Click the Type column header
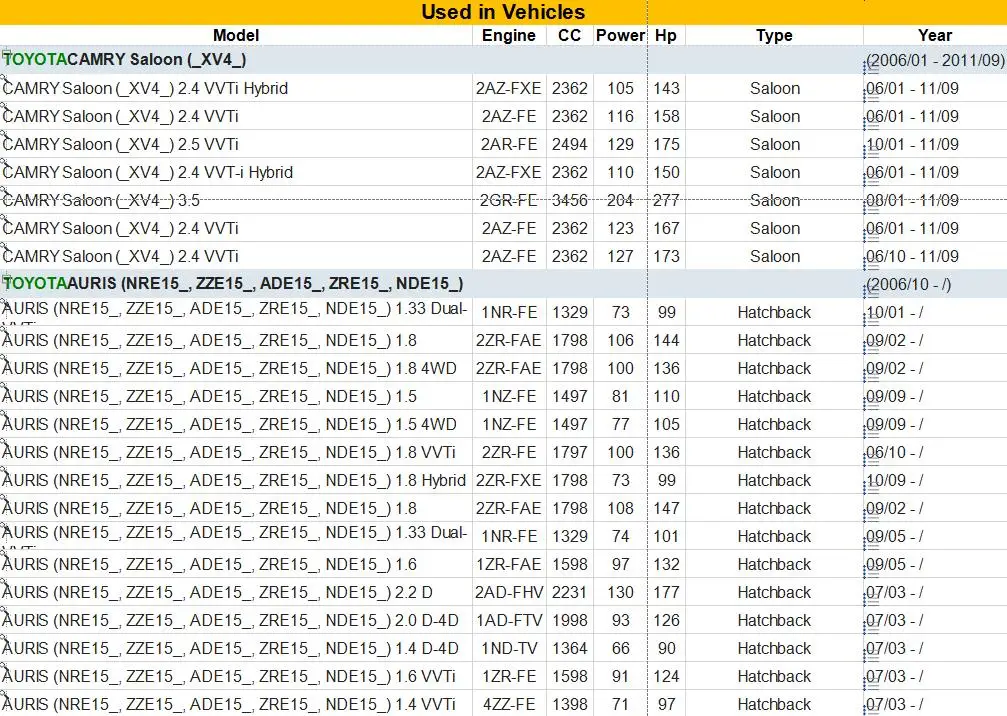 pyautogui.click(x=774, y=35)
